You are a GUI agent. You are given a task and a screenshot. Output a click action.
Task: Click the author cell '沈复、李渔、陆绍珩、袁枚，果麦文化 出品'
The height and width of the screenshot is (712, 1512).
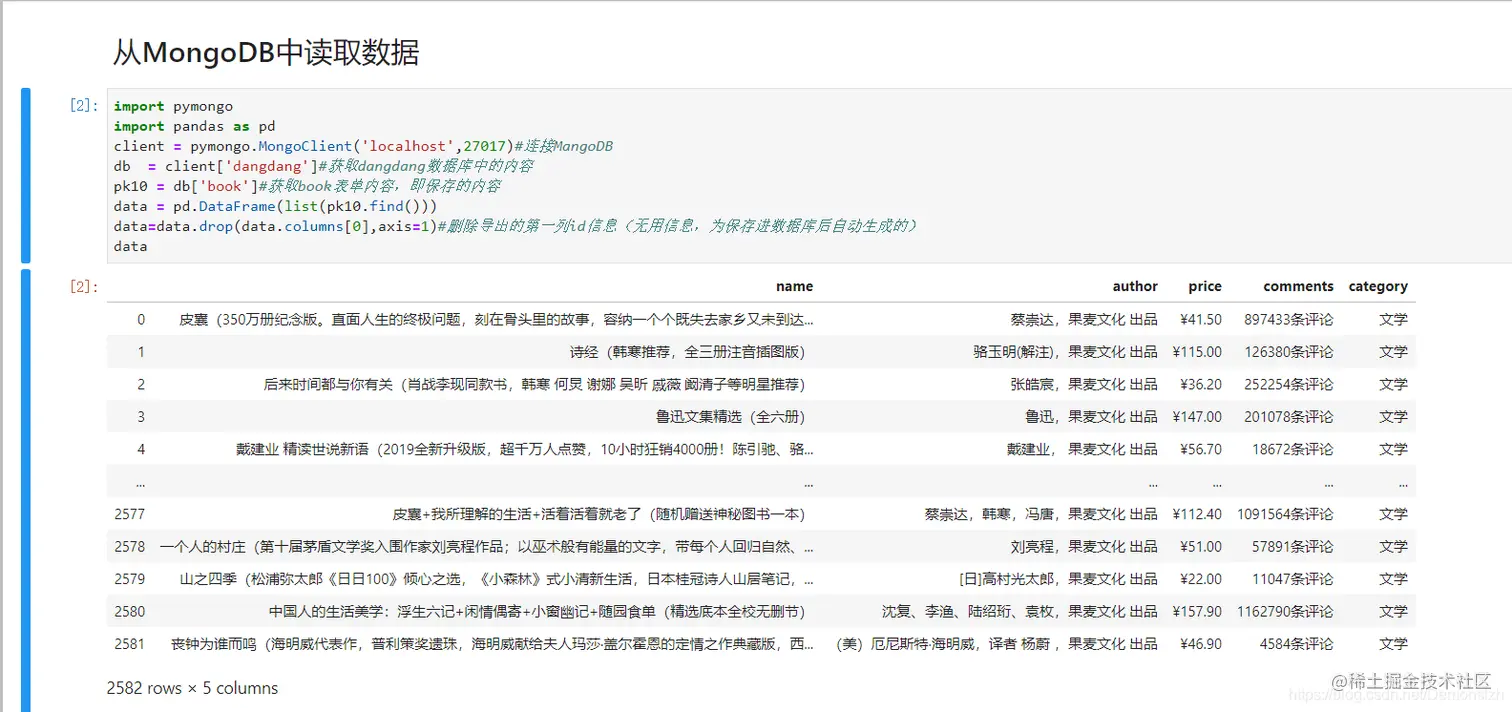coord(1020,611)
